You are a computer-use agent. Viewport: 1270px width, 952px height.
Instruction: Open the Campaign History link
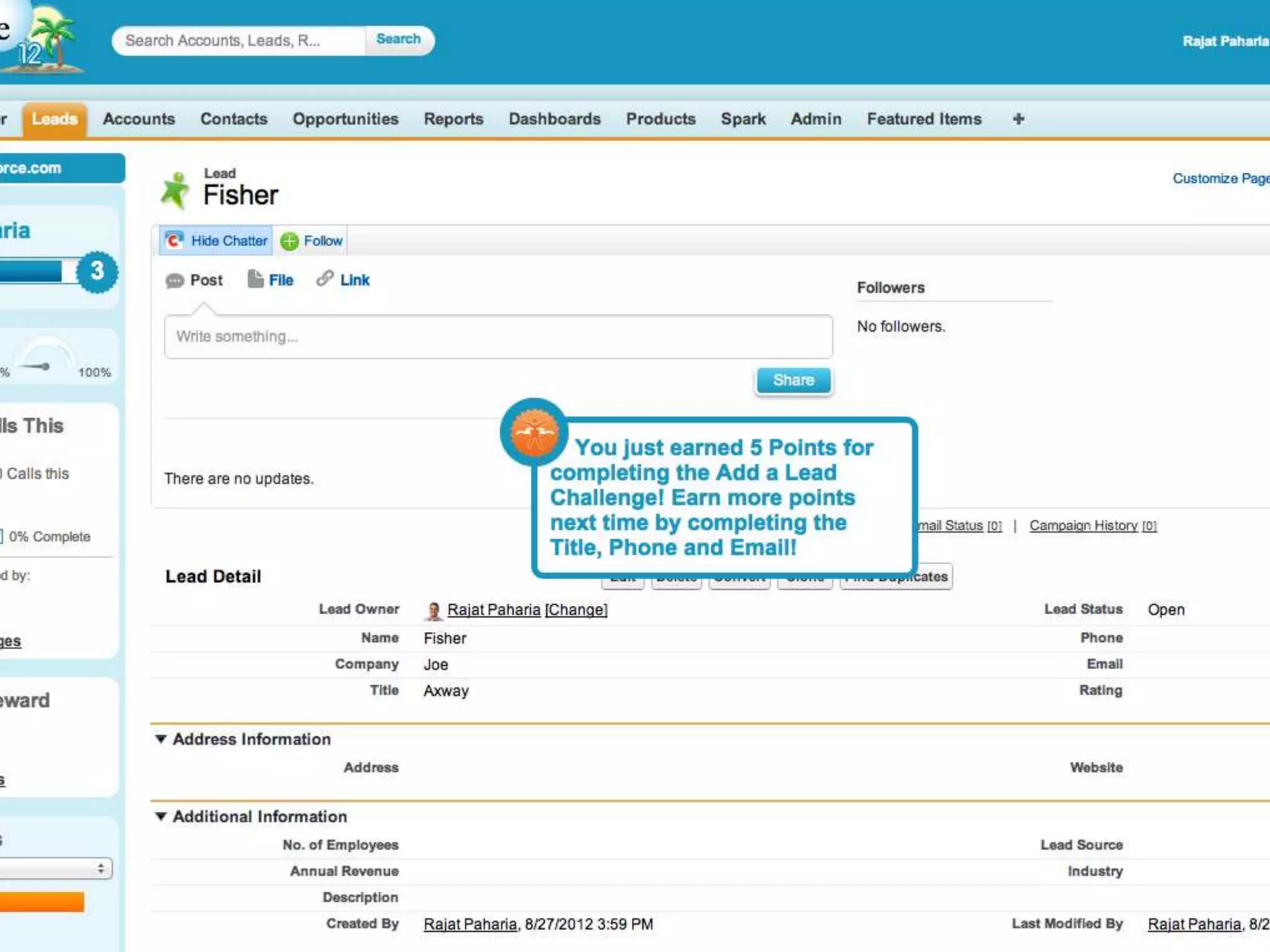point(1083,526)
